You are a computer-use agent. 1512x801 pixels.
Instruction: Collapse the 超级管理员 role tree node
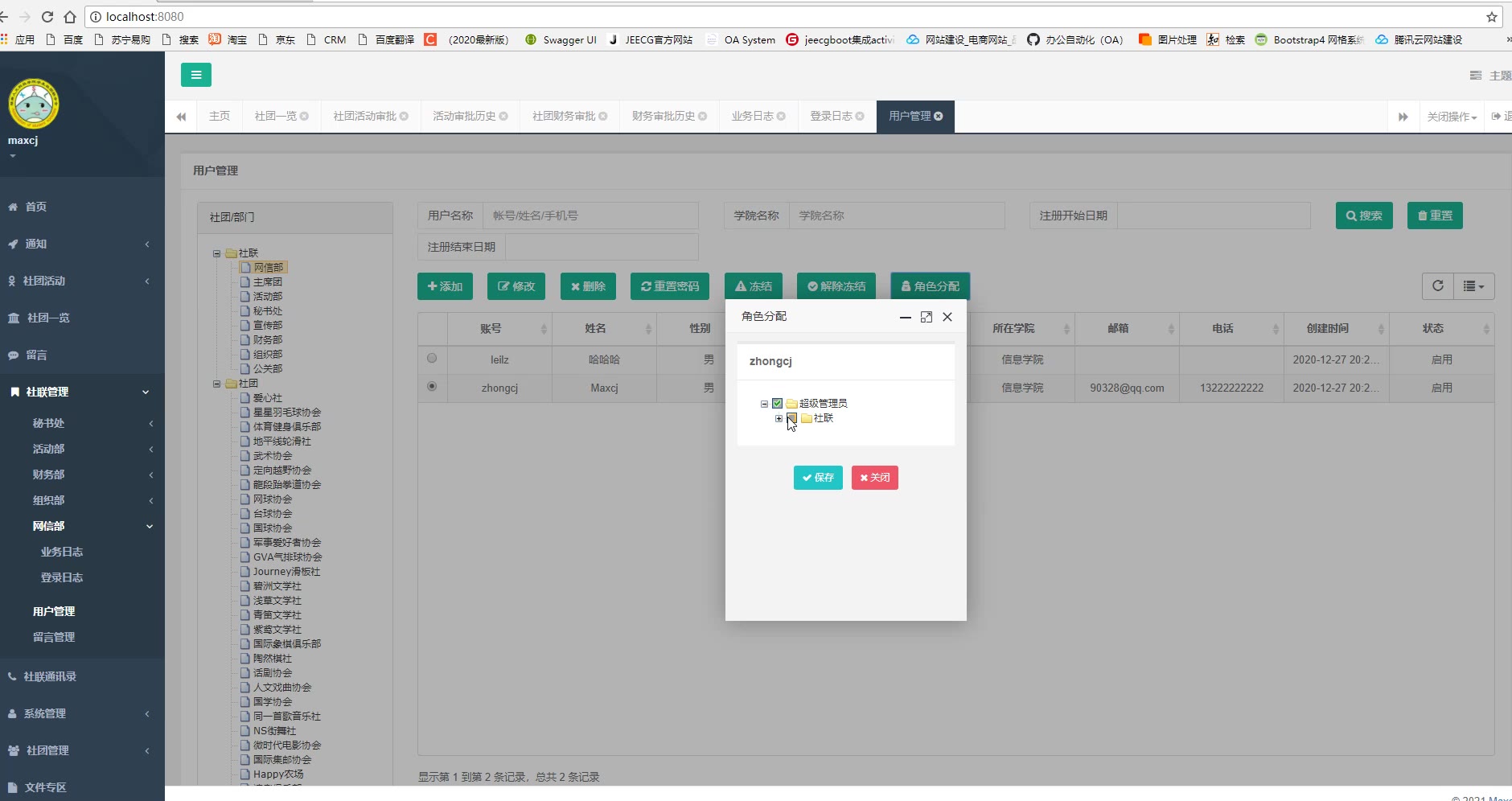pyautogui.click(x=764, y=404)
